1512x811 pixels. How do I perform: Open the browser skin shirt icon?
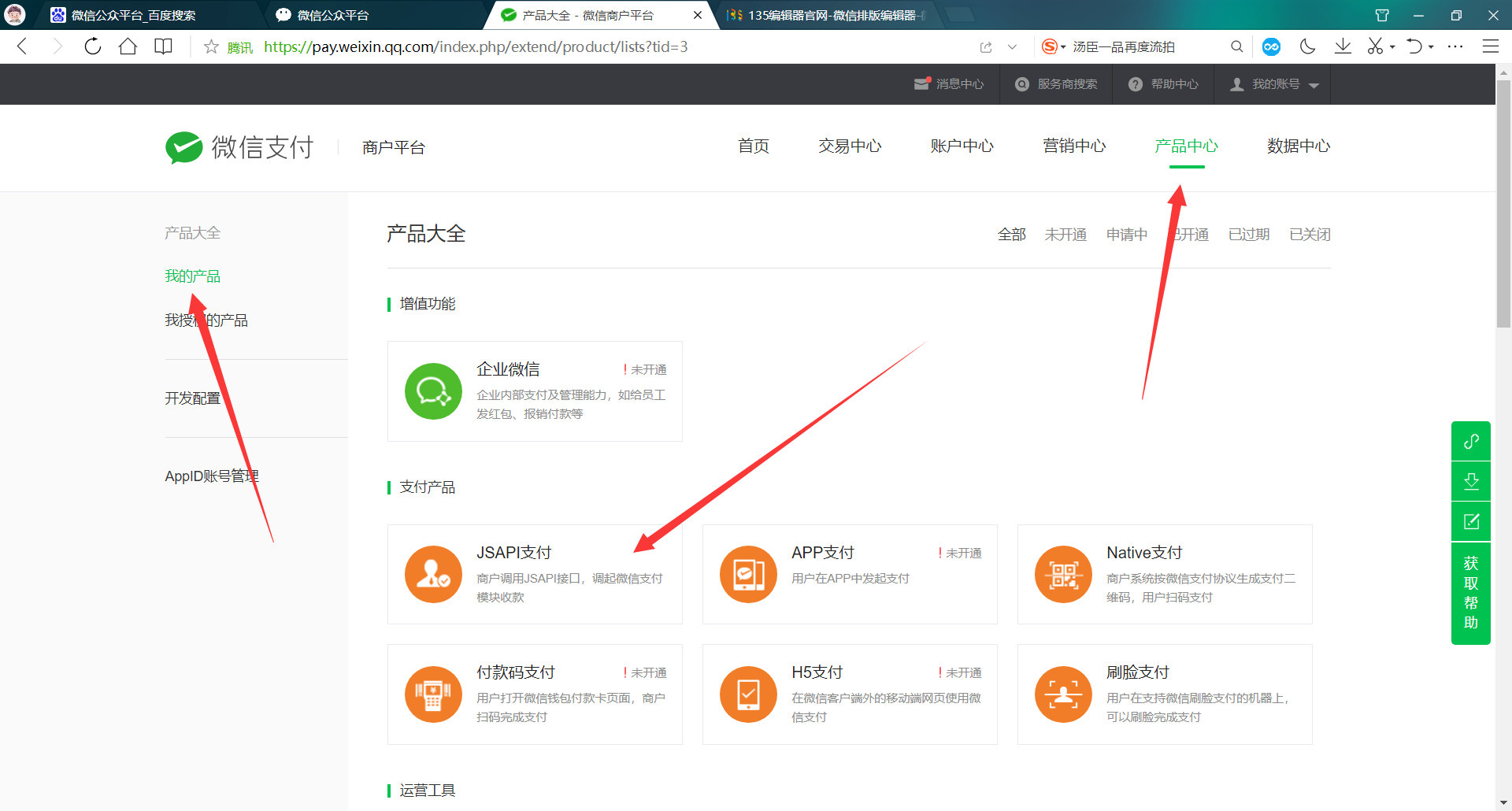[1382, 15]
